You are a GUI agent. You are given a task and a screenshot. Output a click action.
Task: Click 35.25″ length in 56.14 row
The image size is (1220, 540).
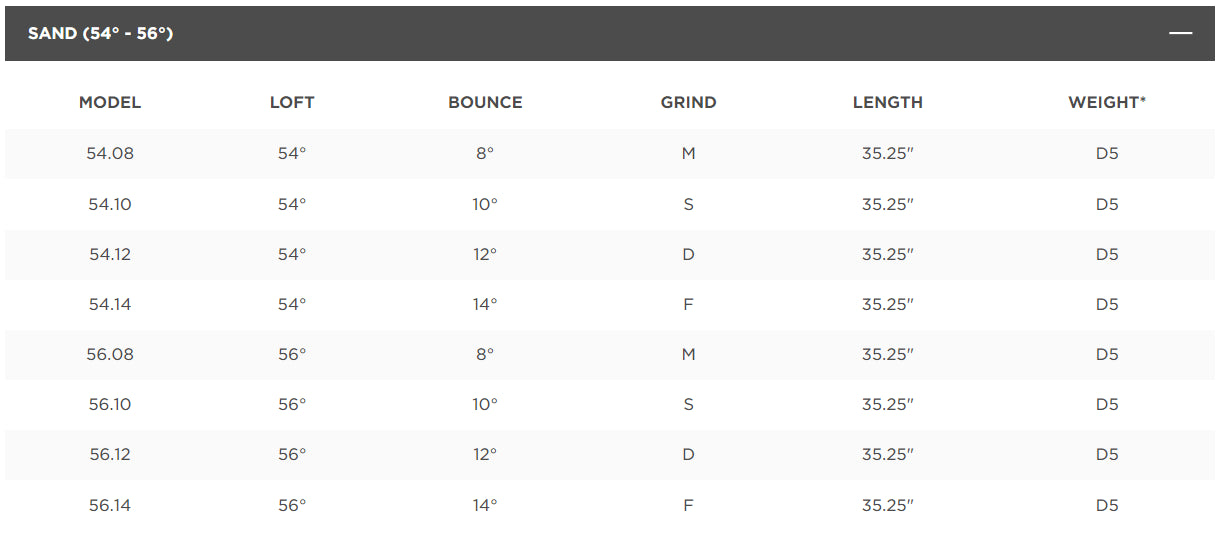(x=888, y=505)
